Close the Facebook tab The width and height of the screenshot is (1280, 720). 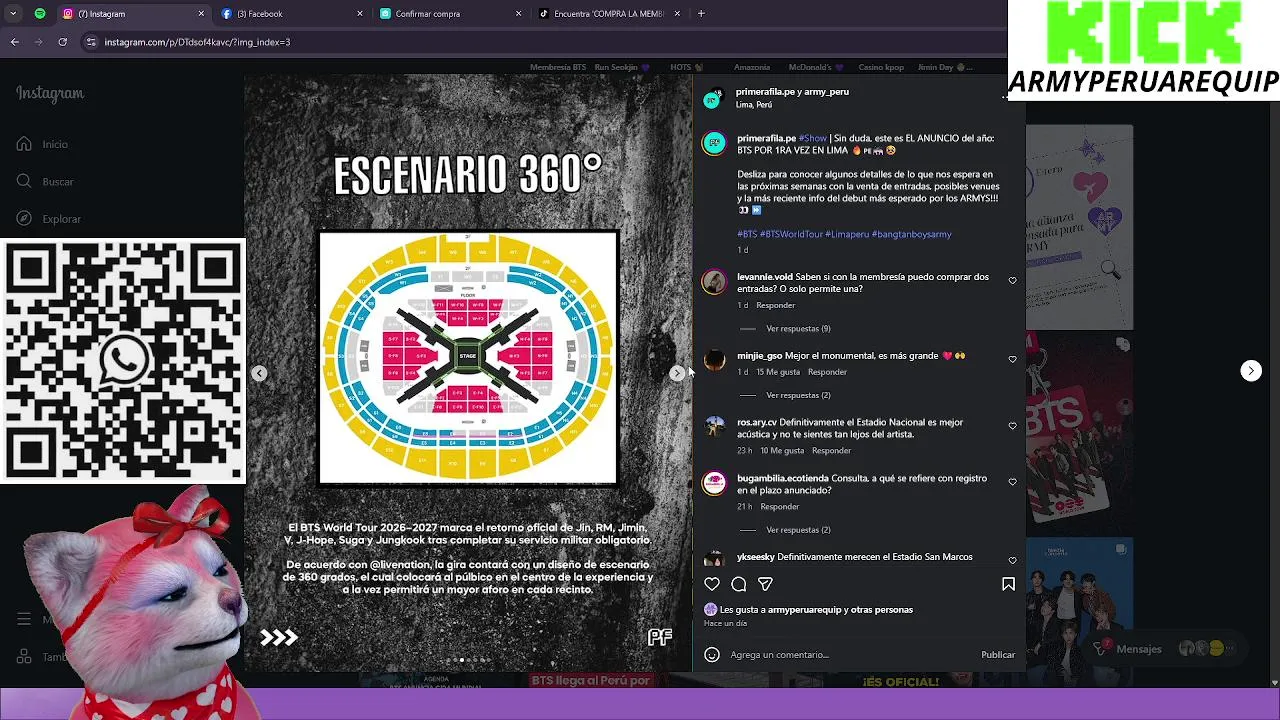[x=360, y=14]
